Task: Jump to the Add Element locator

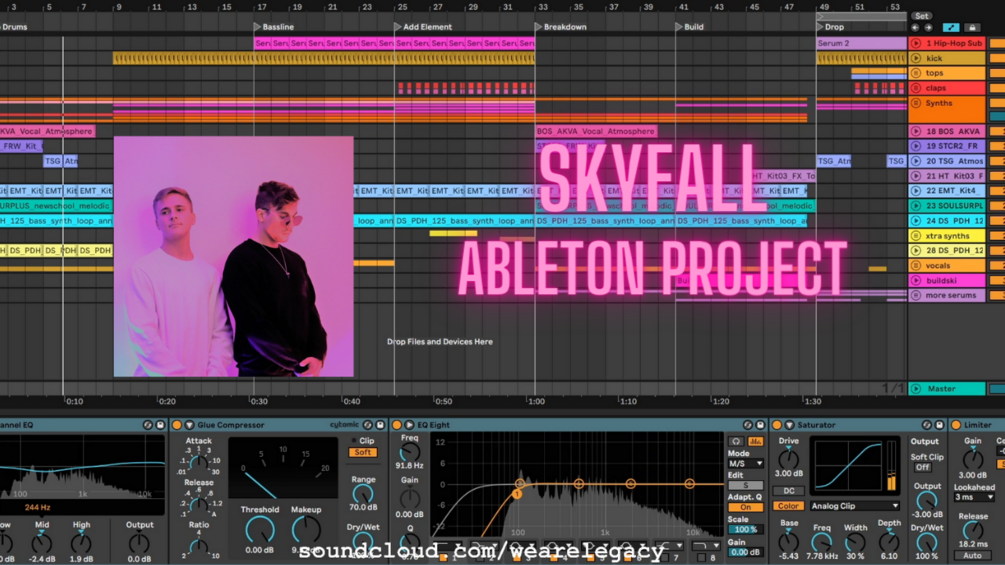Action: (x=397, y=27)
